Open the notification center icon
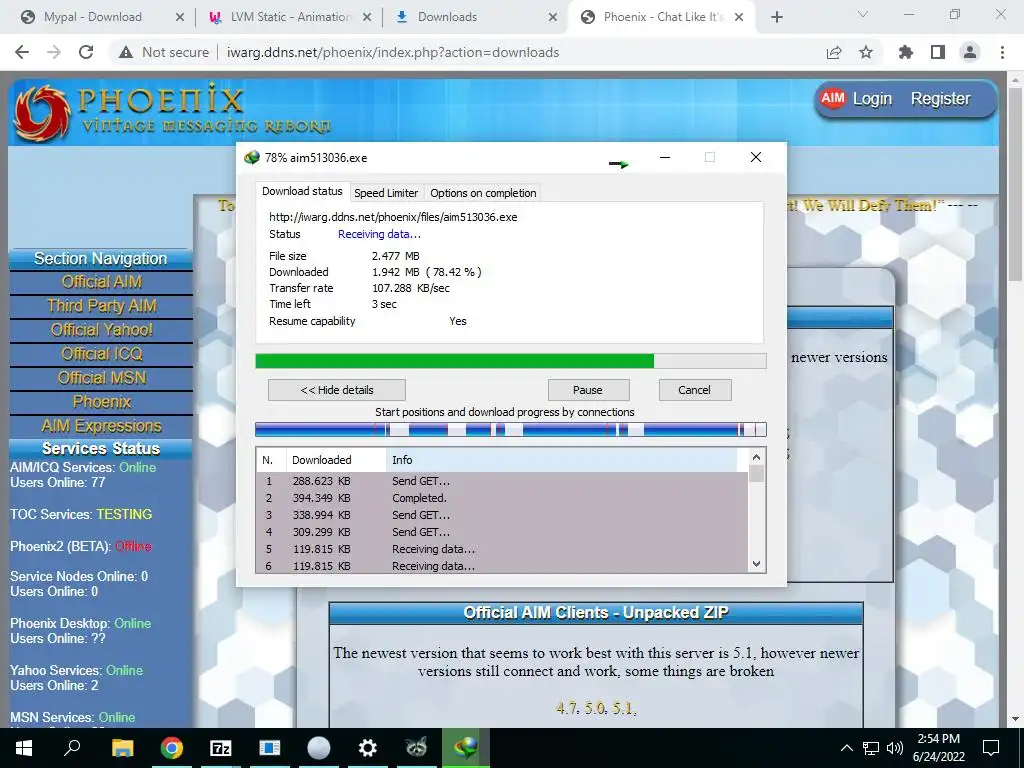1024x768 pixels. (991, 748)
